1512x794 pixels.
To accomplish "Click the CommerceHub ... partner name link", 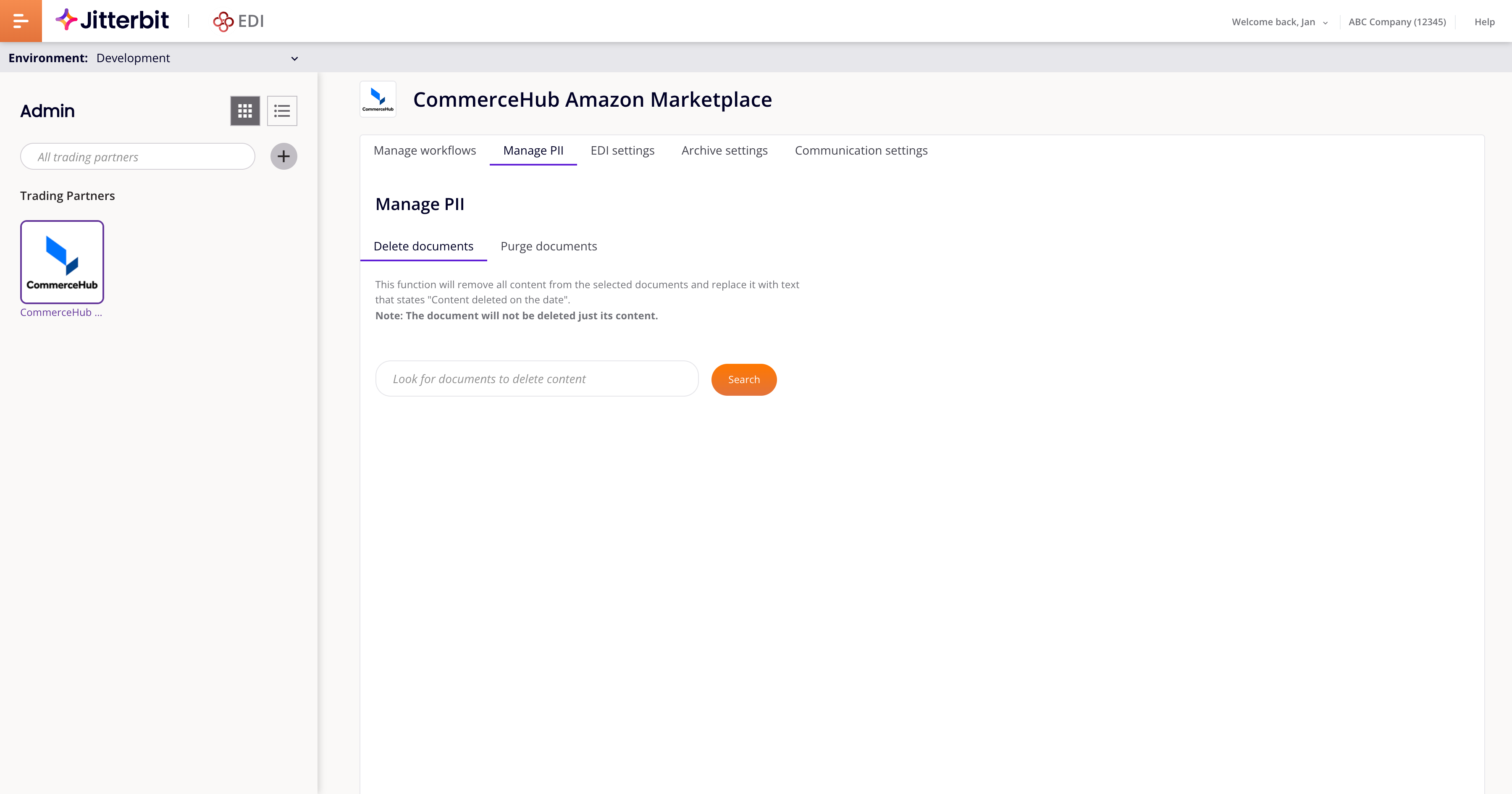I will [x=61, y=313].
